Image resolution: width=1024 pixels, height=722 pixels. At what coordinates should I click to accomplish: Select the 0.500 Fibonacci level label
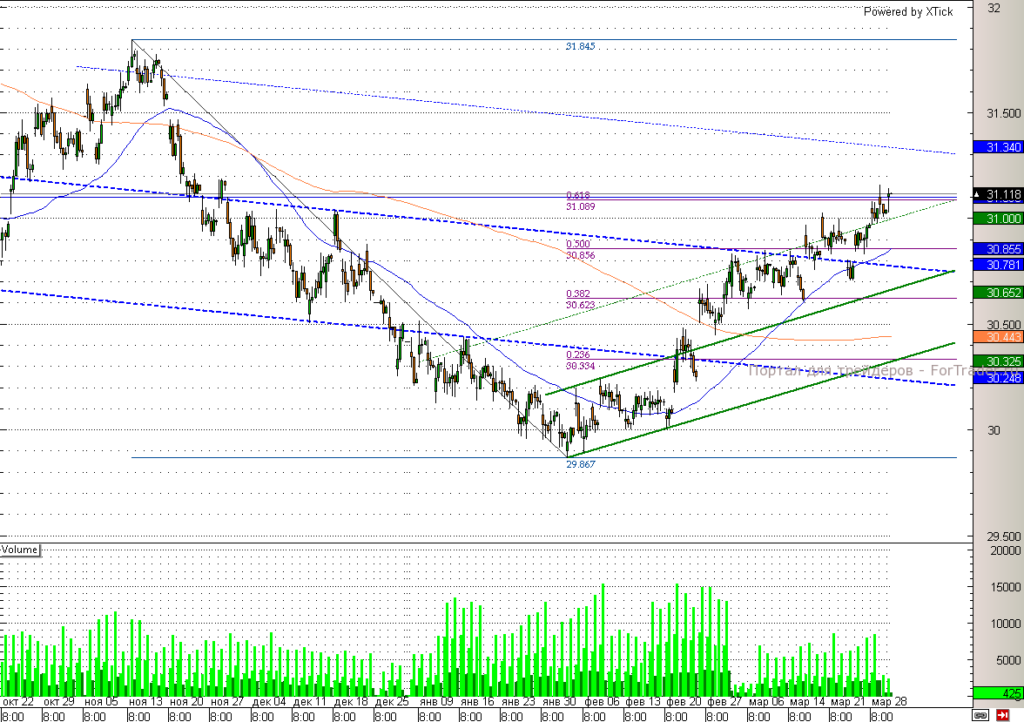tap(578, 244)
